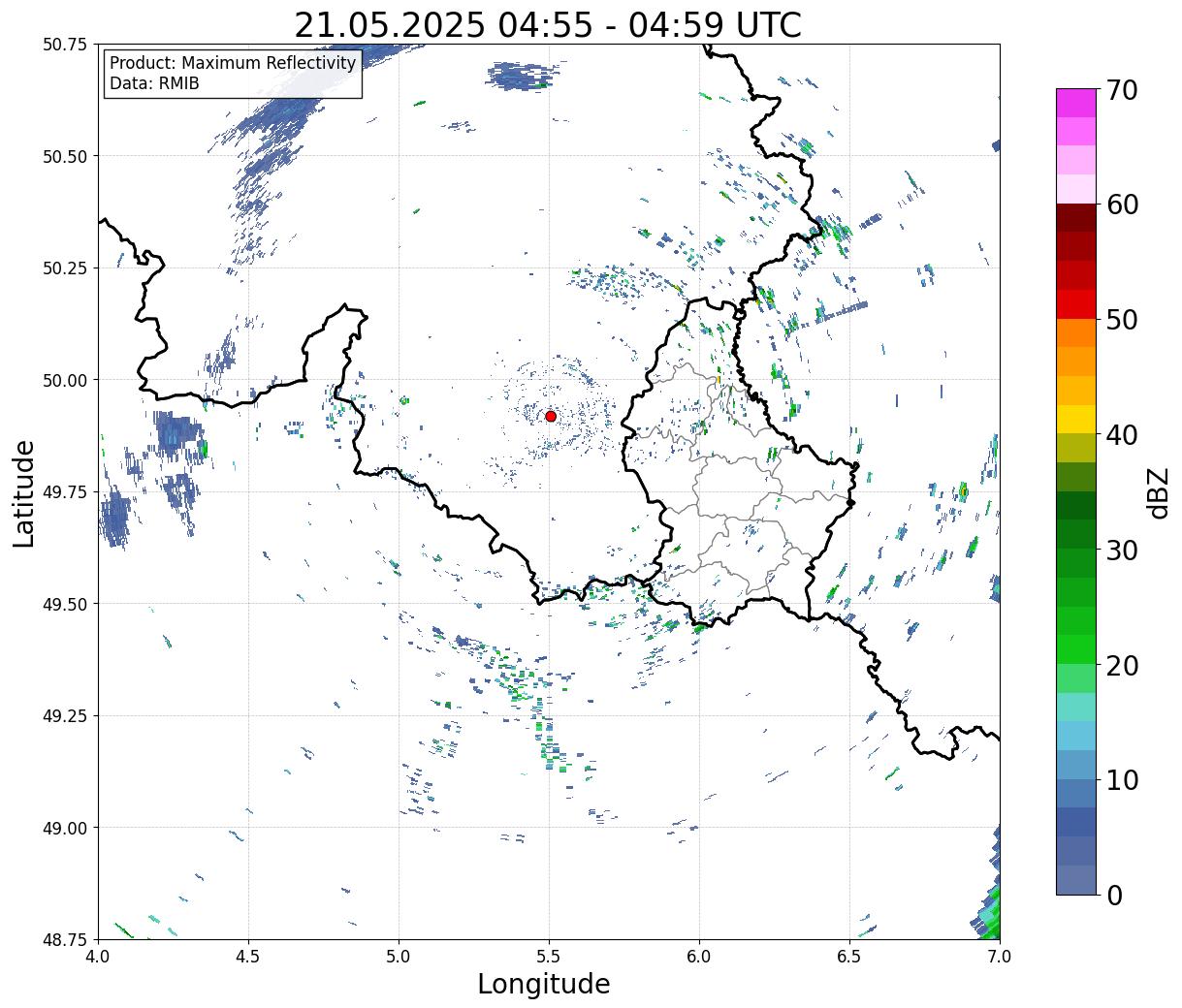
Task: Click the magenta swatch at top of colorbar
Action: [x=1076, y=103]
